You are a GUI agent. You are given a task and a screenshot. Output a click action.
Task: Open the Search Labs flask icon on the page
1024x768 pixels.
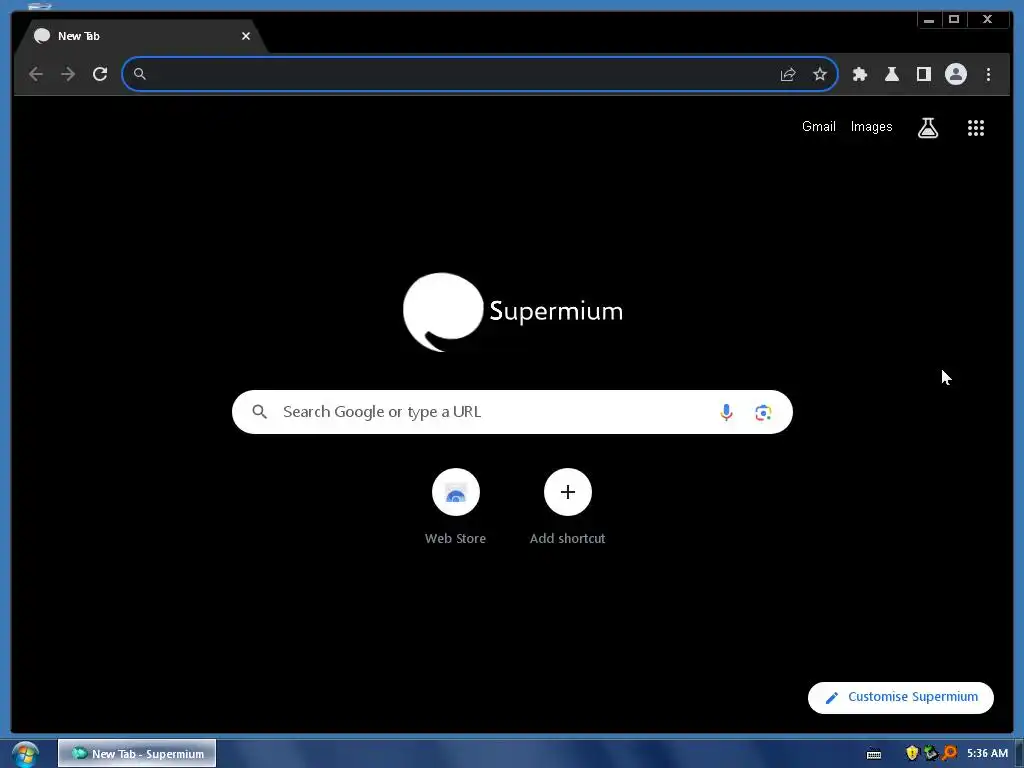click(x=927, y=128)
